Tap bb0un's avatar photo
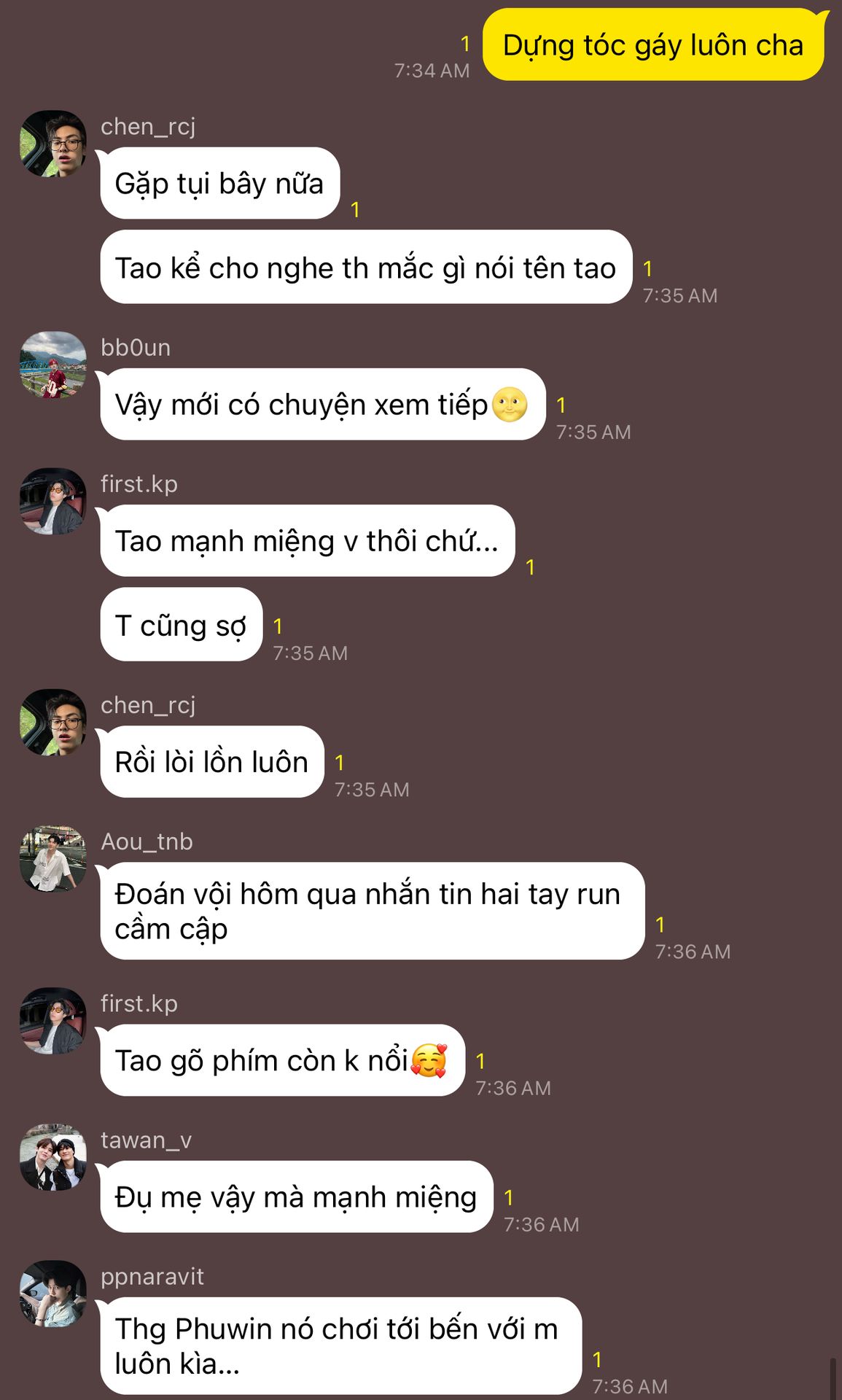The height and width of the screenshot is (1400, 842). click(52, 365)
